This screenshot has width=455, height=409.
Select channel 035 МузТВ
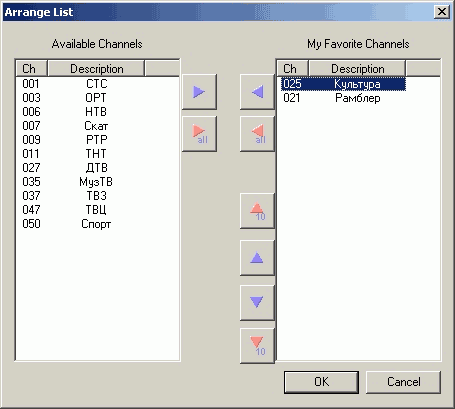coord(81,182)
